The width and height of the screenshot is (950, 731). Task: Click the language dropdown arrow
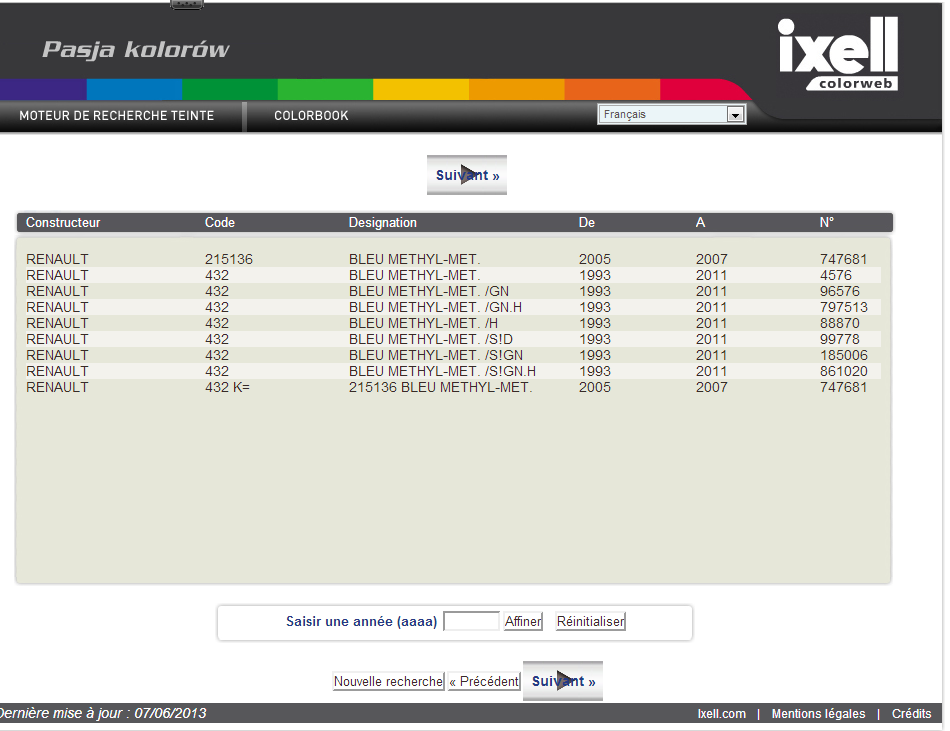(x=736, y=115)
